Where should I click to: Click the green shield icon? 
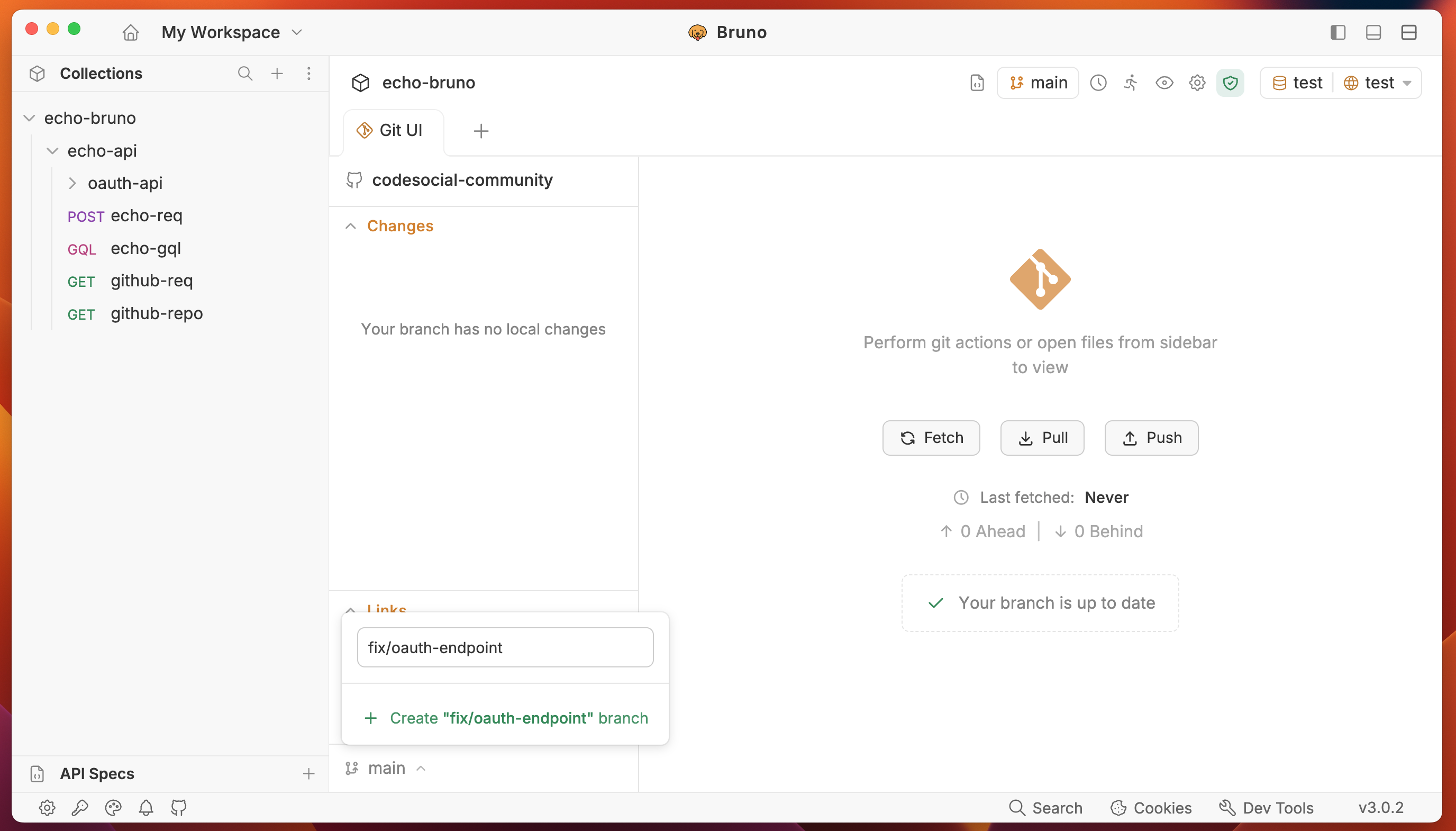(1230, 83)
